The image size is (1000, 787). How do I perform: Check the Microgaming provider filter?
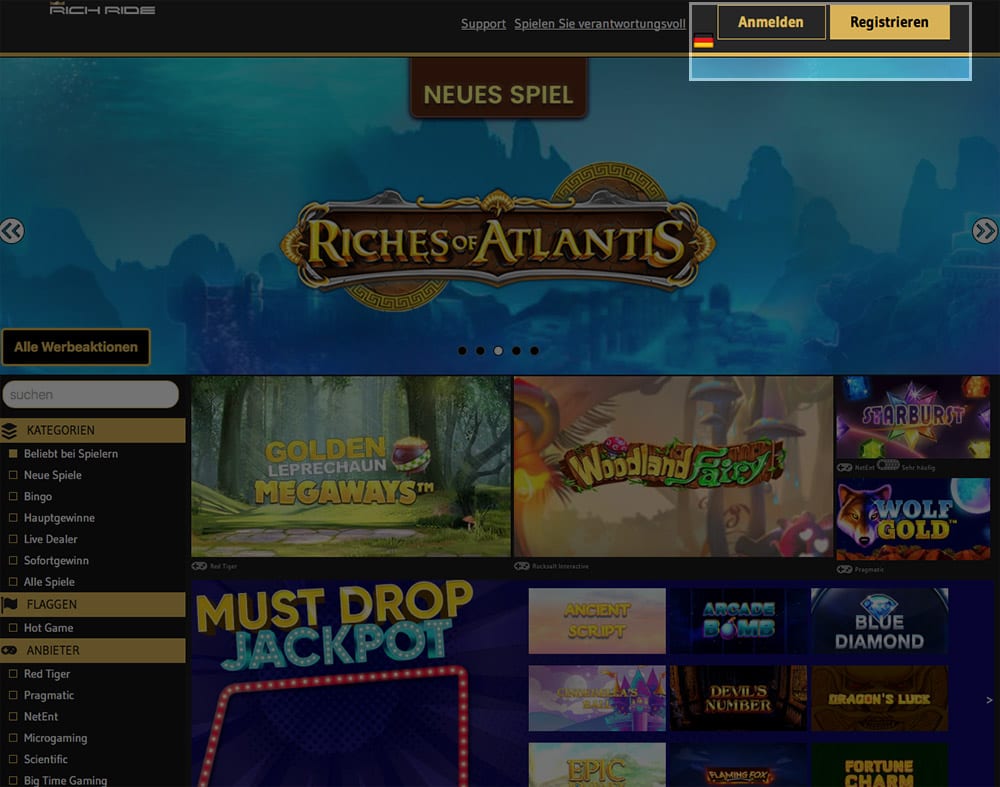point(13,738)
